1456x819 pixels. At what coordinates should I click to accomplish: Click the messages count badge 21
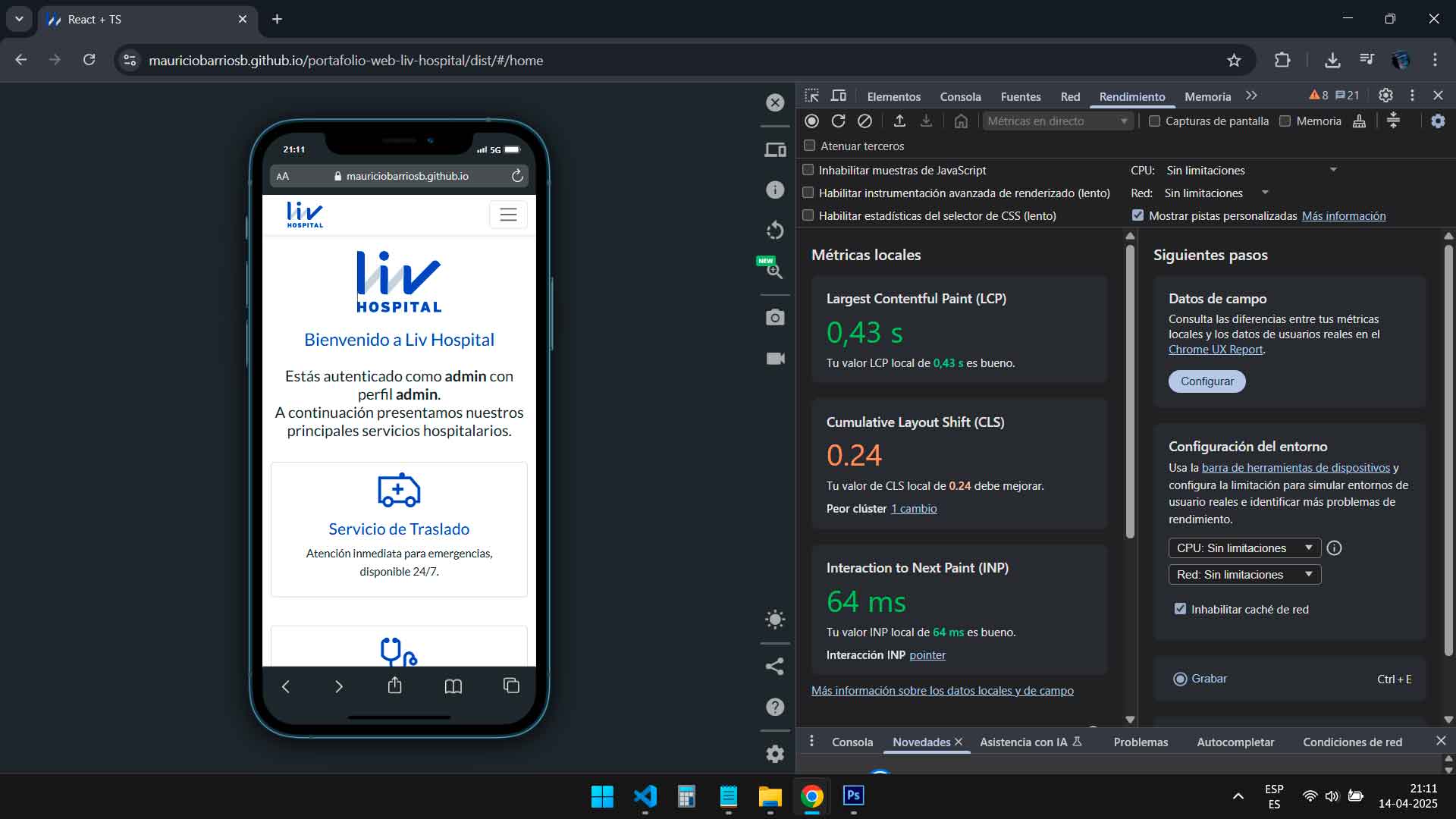click(x=1348, y=96)
